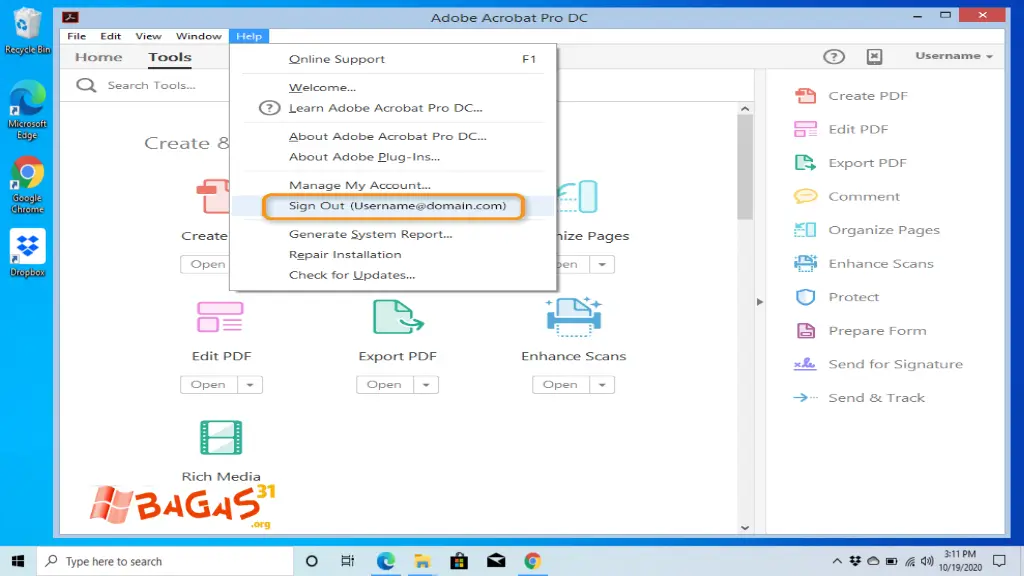Click the help question mark icon in toolbar
This screenshot has width=1024, height=576.
[x=833, y=56]
